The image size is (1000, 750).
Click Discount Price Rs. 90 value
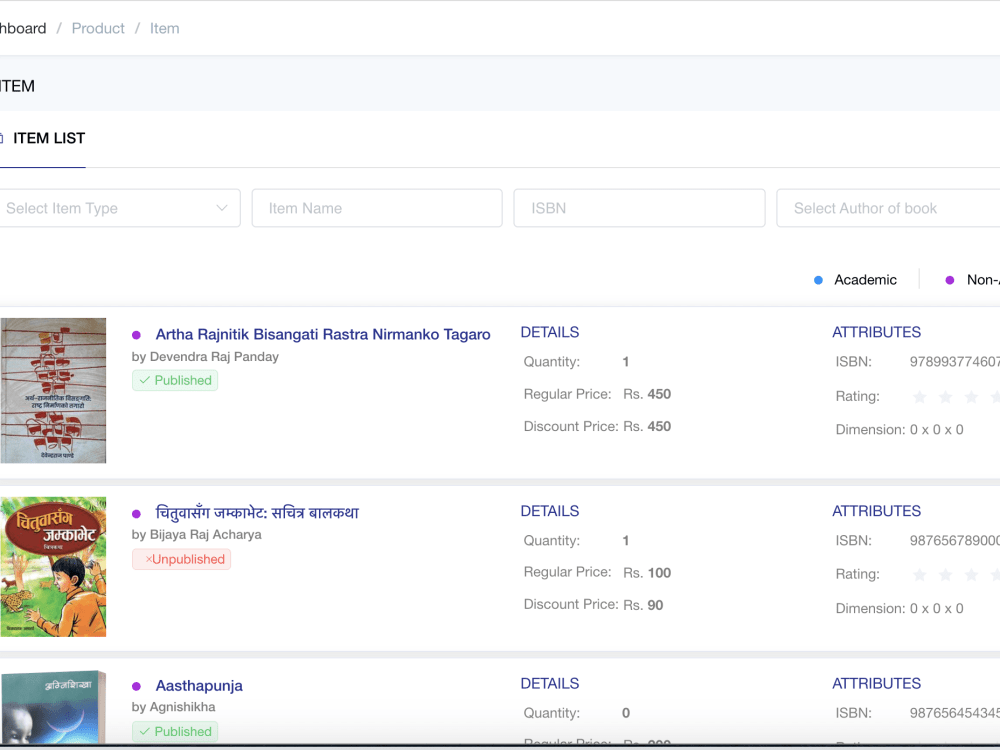point(643,605)
